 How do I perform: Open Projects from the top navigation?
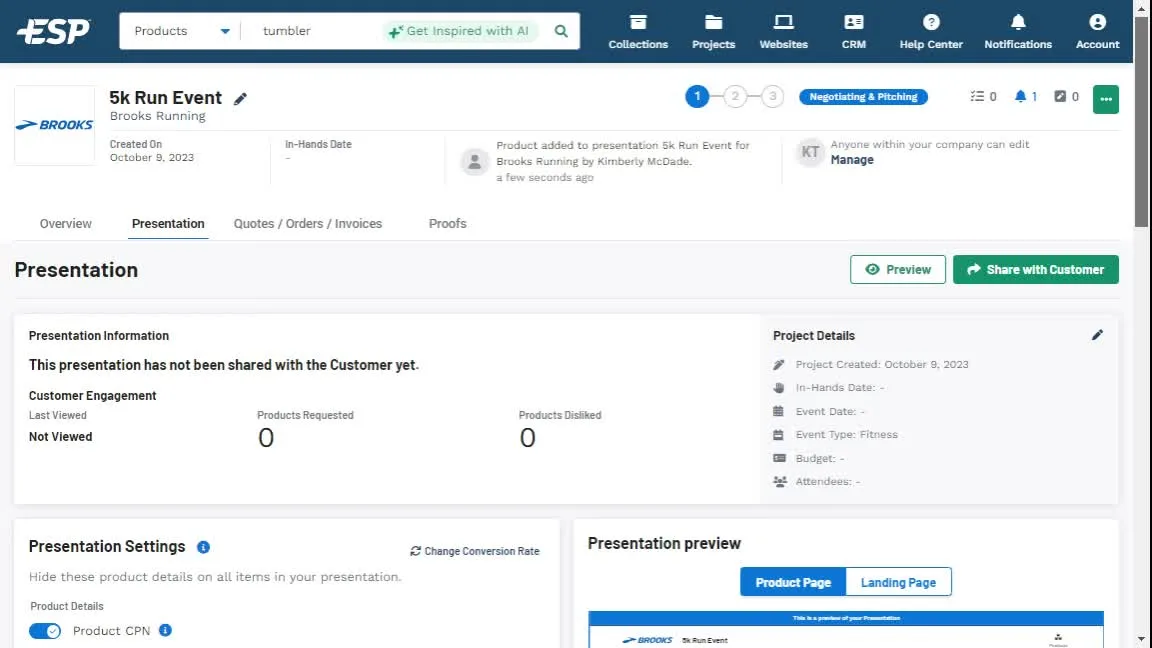pos(713,32)
